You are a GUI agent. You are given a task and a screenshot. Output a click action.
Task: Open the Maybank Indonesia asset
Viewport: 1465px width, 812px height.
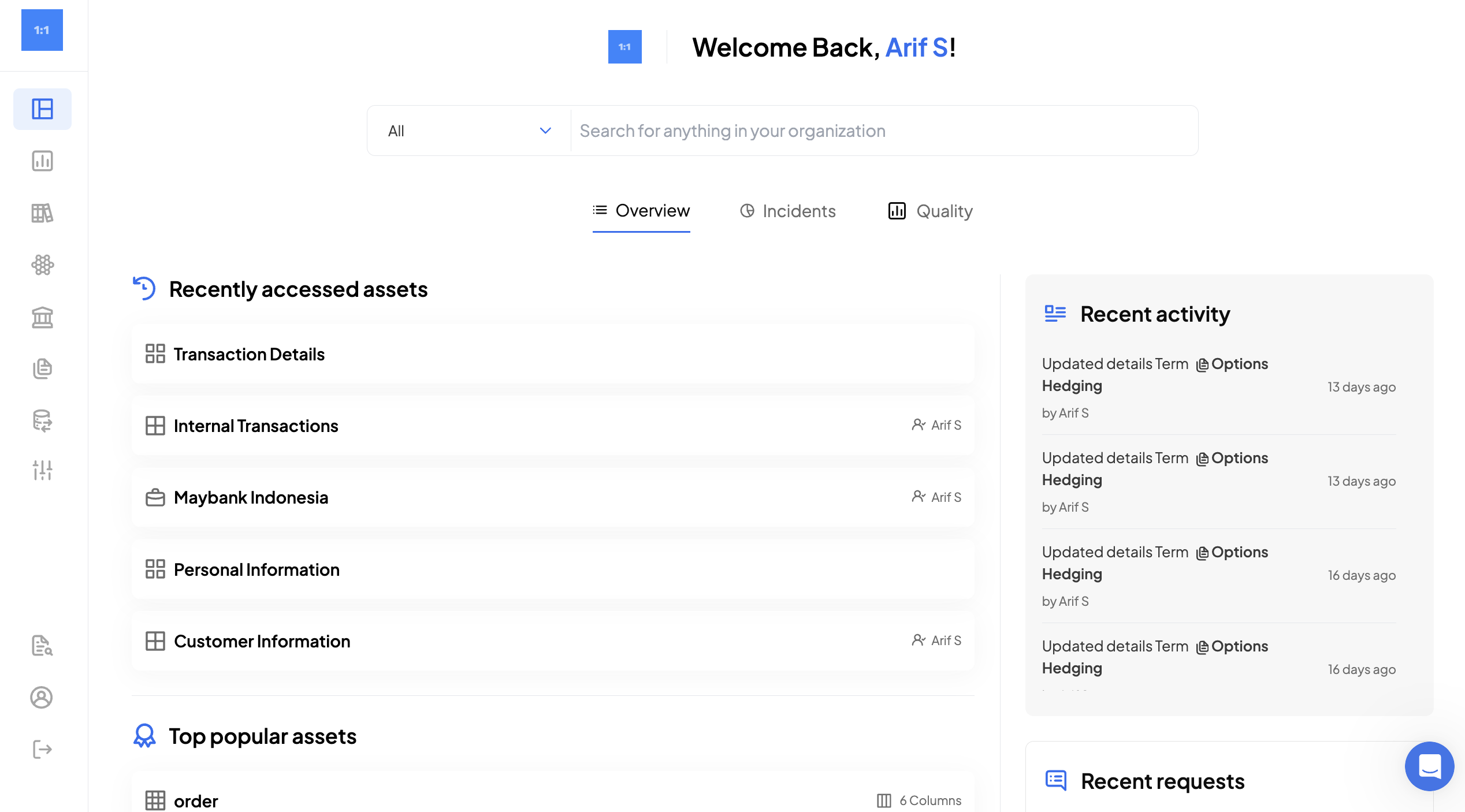click(x=251, y=497)
